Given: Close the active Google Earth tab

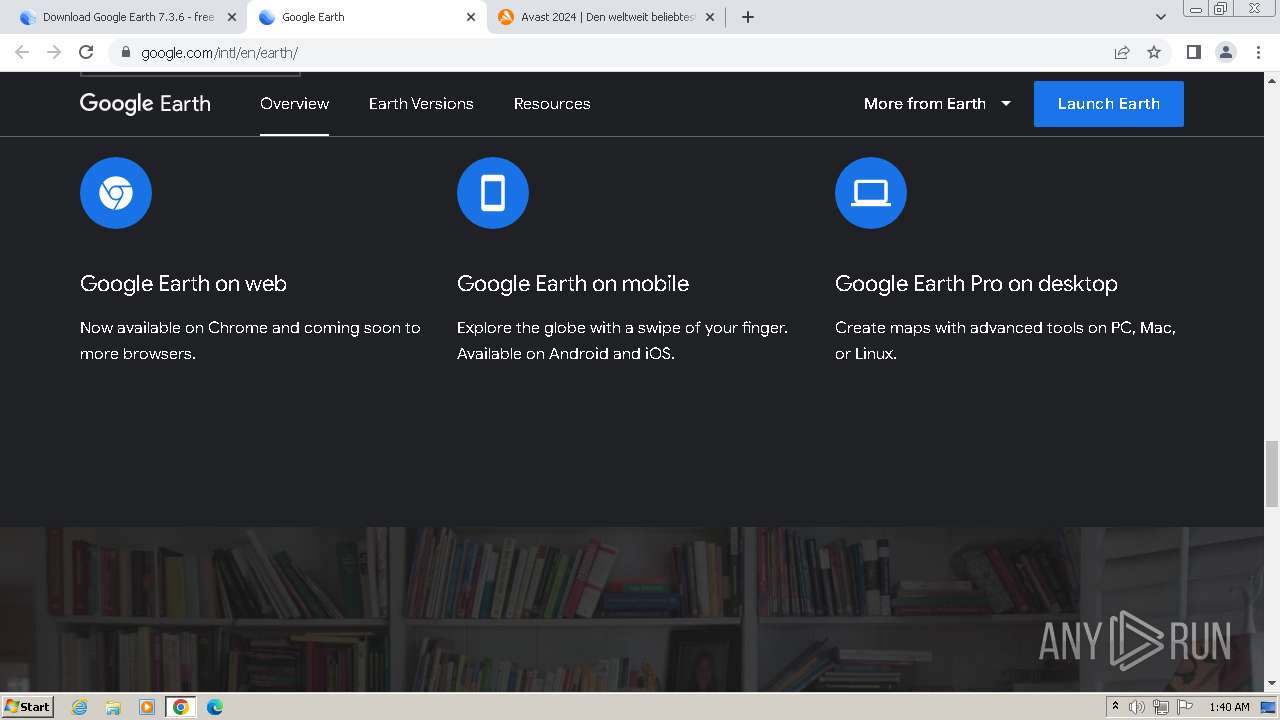Looking at the screenshot, I should [x=471, y=17].
